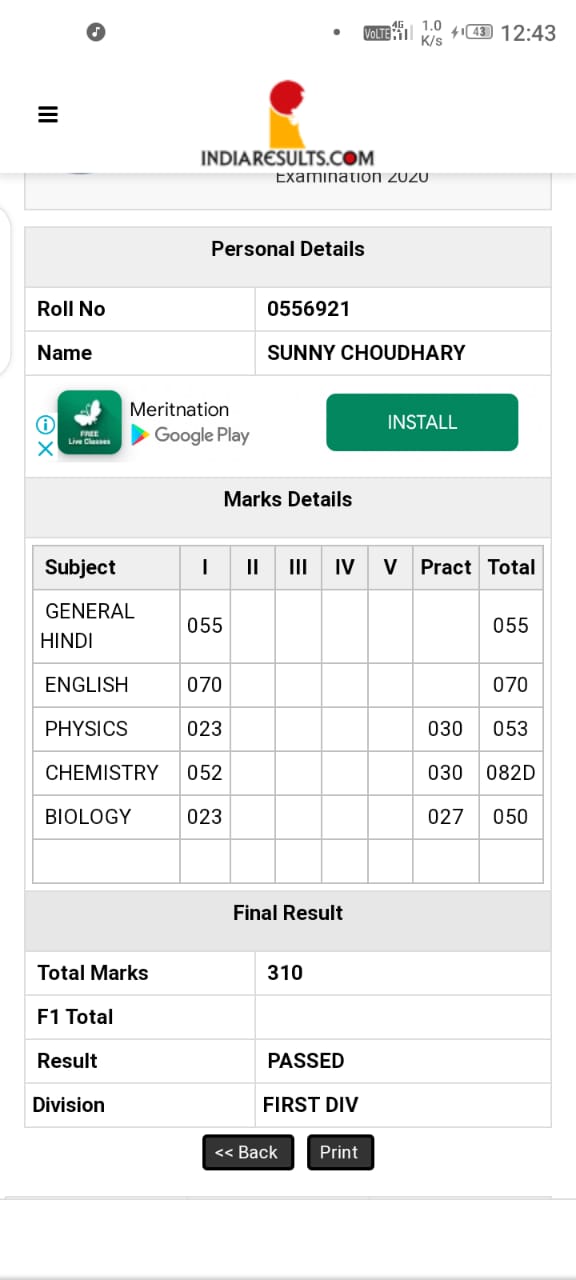Tap the Meritnation app icon
Screen dimensions: 576x1280
(89, 422)
